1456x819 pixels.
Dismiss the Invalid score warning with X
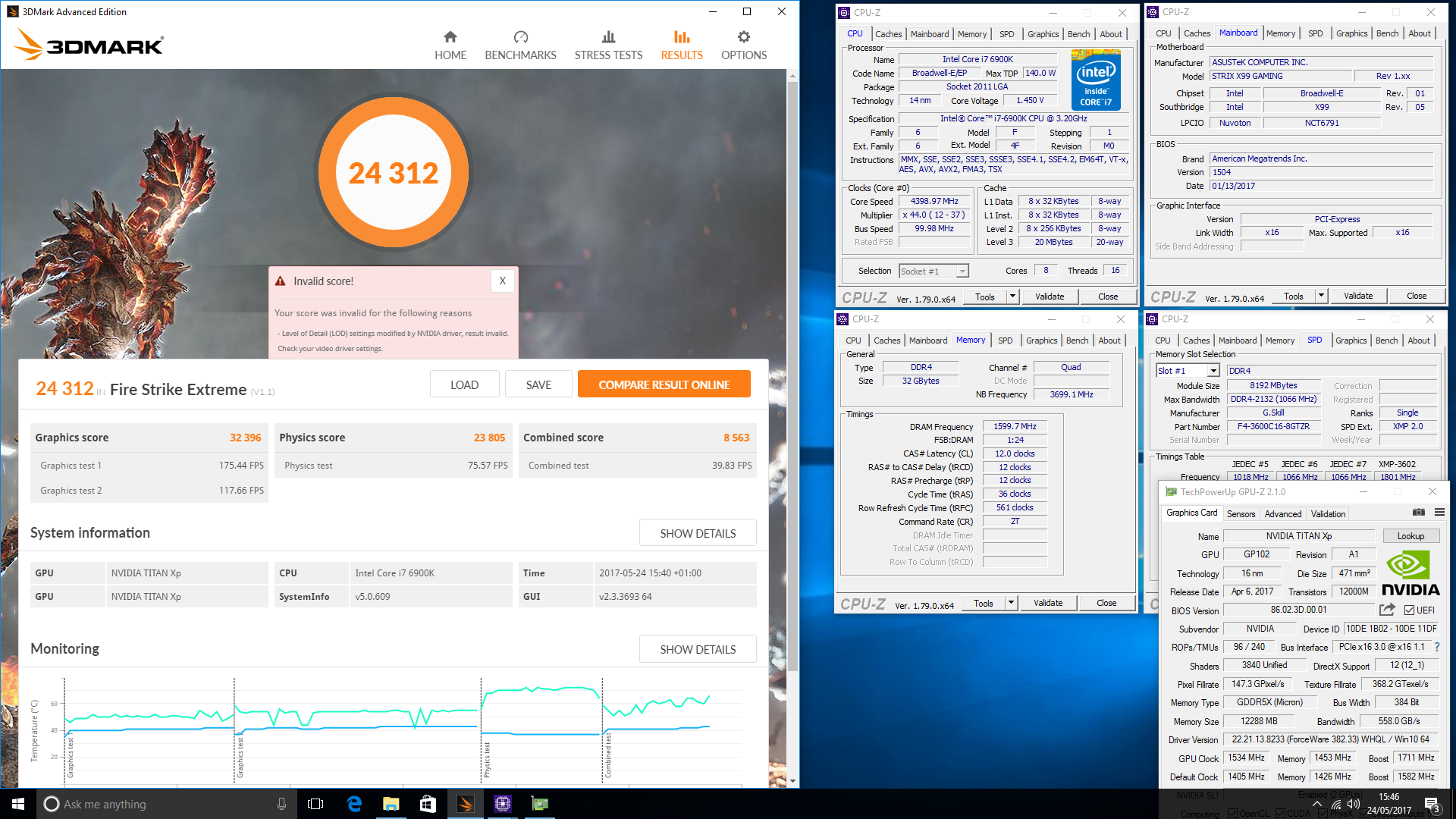pos(502,281)
